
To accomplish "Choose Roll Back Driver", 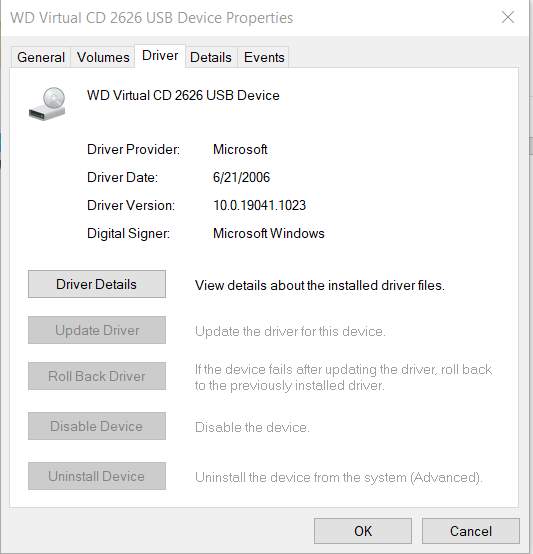I will tap(97, 376).
